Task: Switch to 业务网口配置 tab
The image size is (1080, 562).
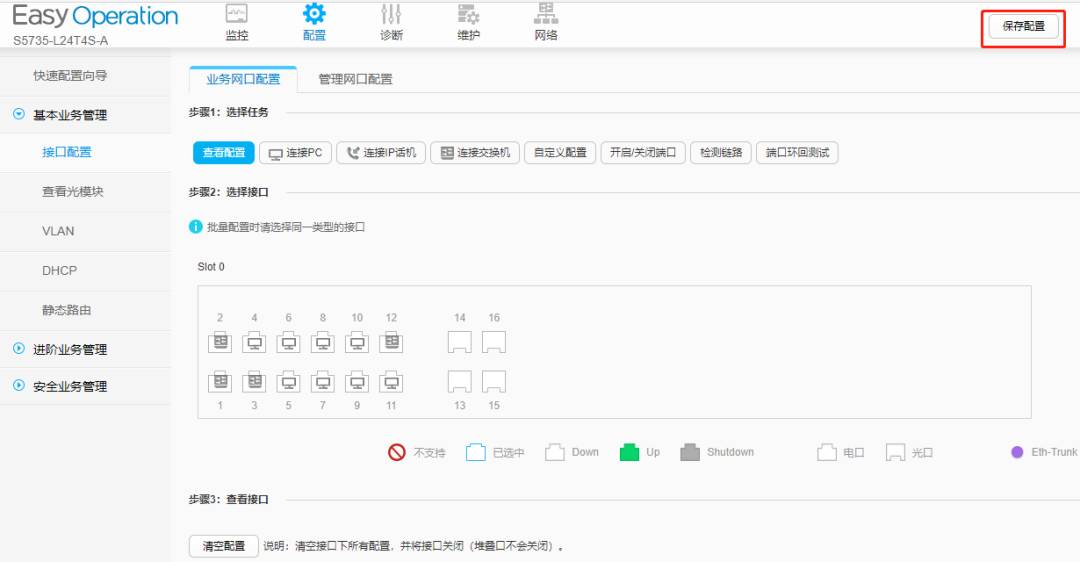Action: (x=243, y=79)
